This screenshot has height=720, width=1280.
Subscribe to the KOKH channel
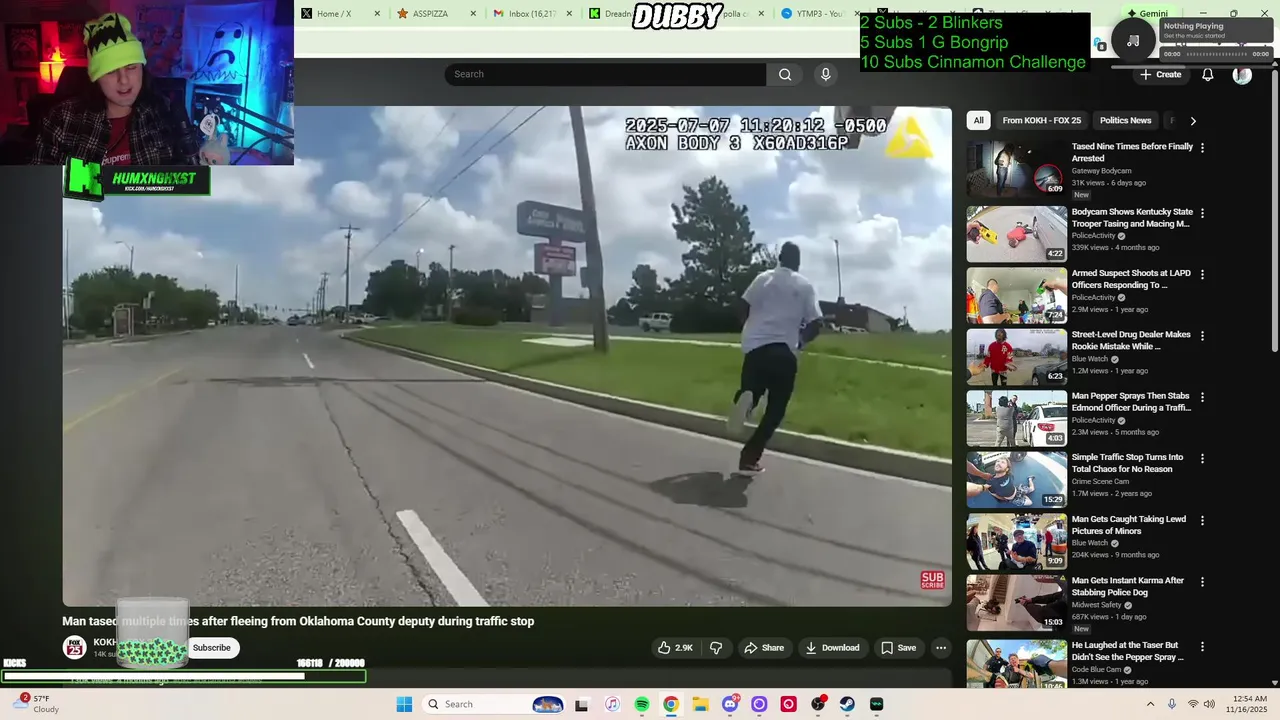click(x=212, y=648)
